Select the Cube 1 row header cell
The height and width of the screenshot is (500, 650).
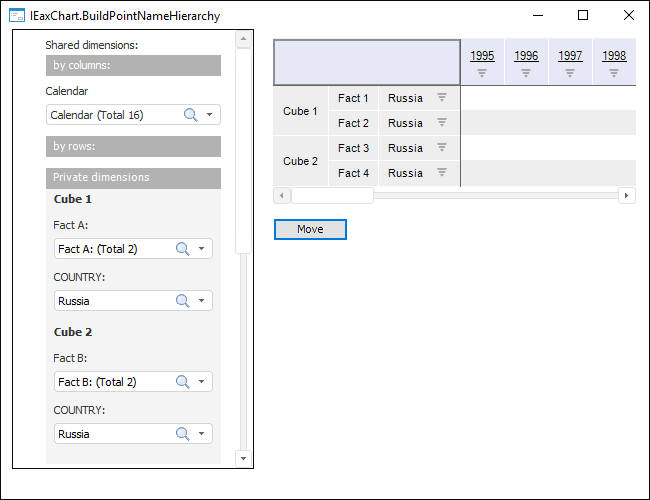pos(300,111)
